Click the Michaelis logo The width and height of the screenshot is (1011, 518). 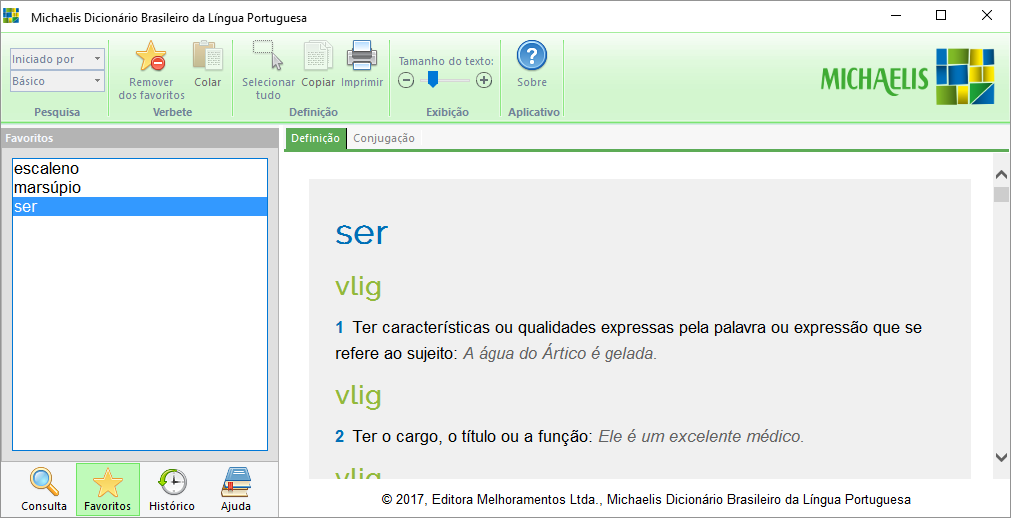pos(908,77)
